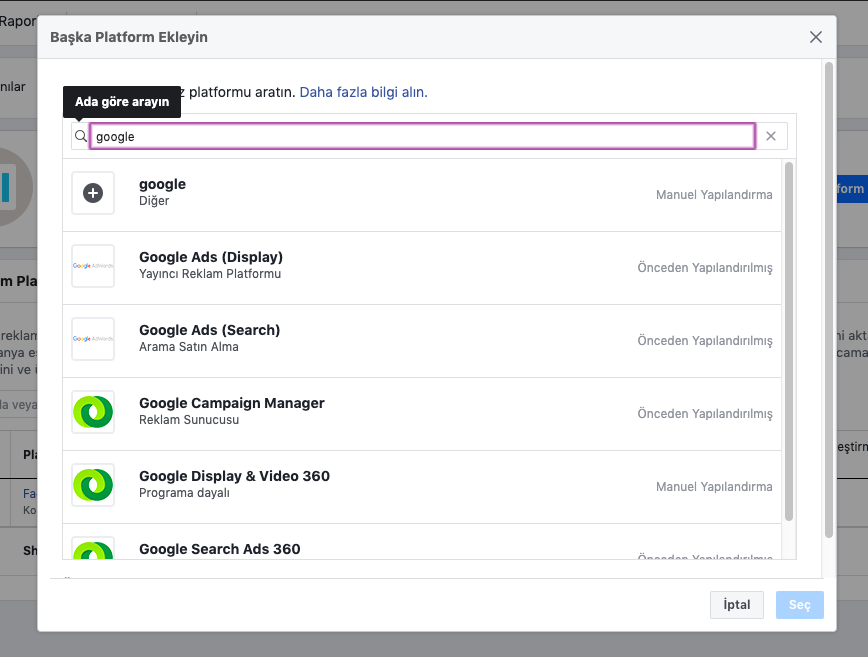
Task: Click the search field containing google
Action: [x=422, y=136]
